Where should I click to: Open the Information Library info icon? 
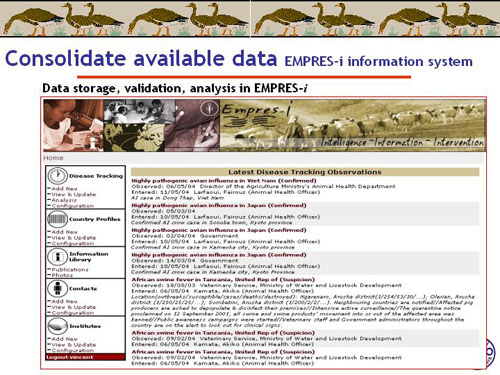57,257
